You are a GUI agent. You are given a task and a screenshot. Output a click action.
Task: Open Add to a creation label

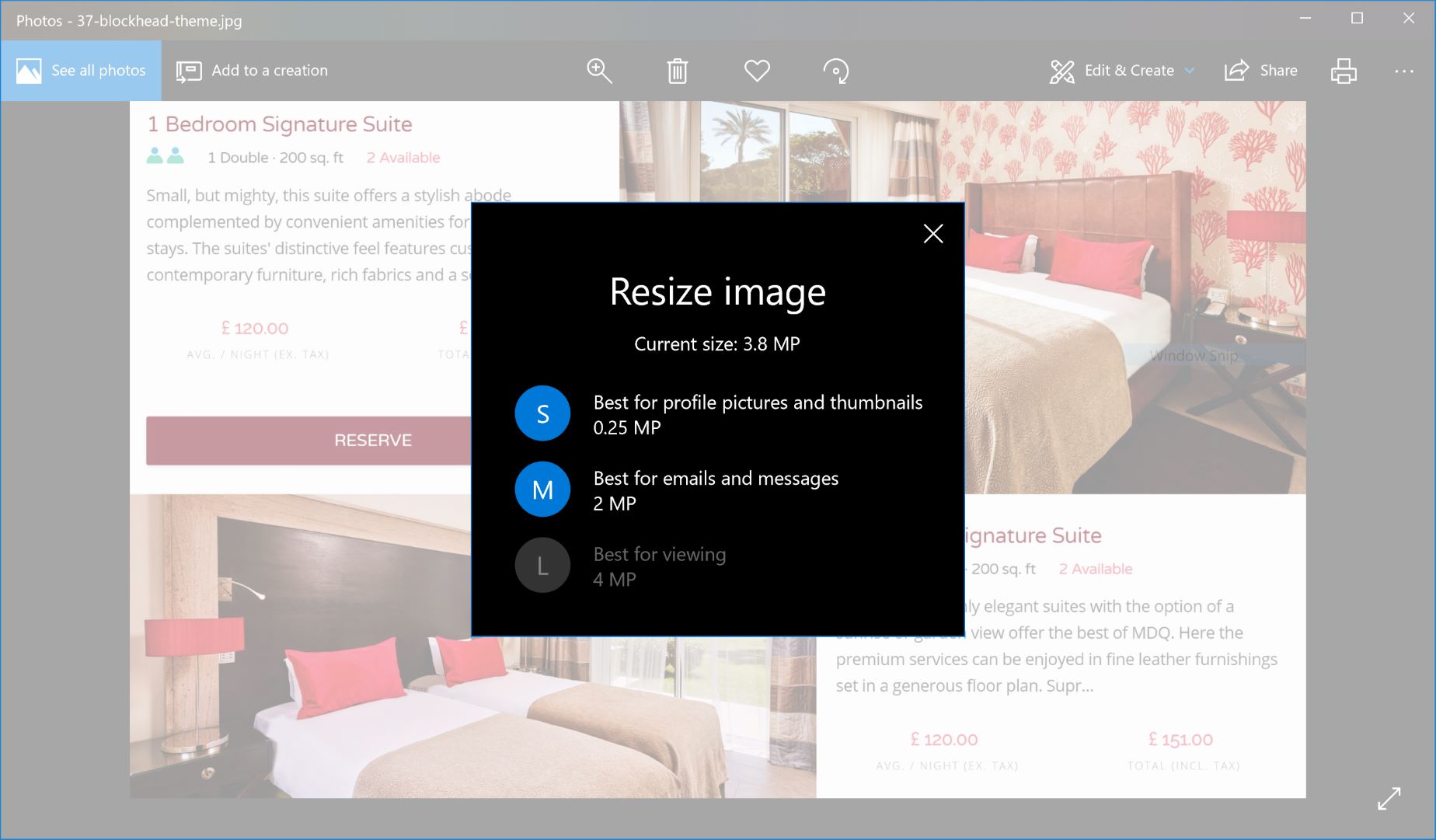[x=270, y=71]
